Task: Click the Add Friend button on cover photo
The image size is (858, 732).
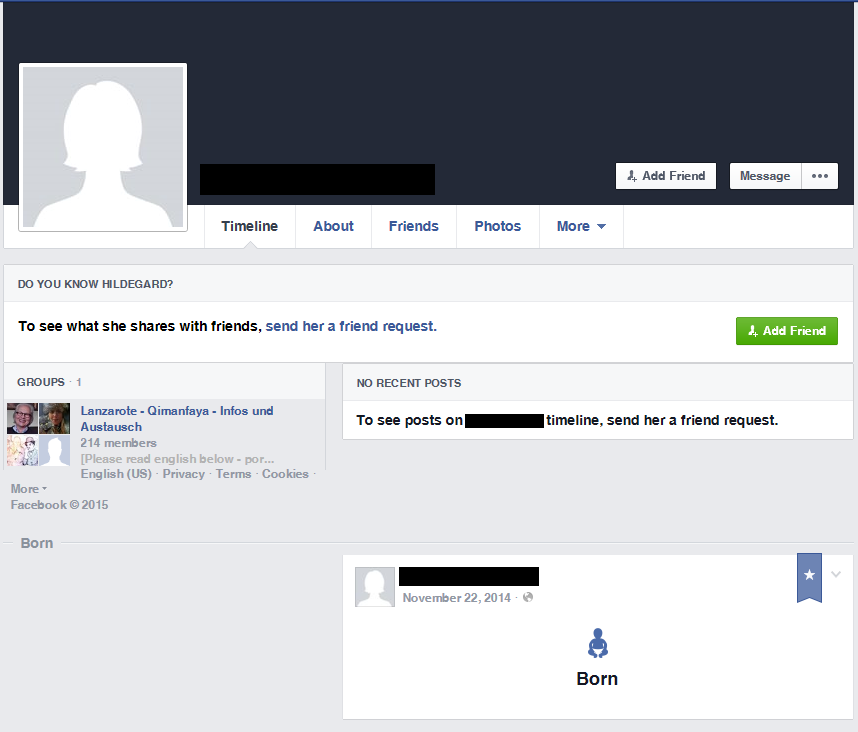Action: pyautogui.click(x=665, y=176)
